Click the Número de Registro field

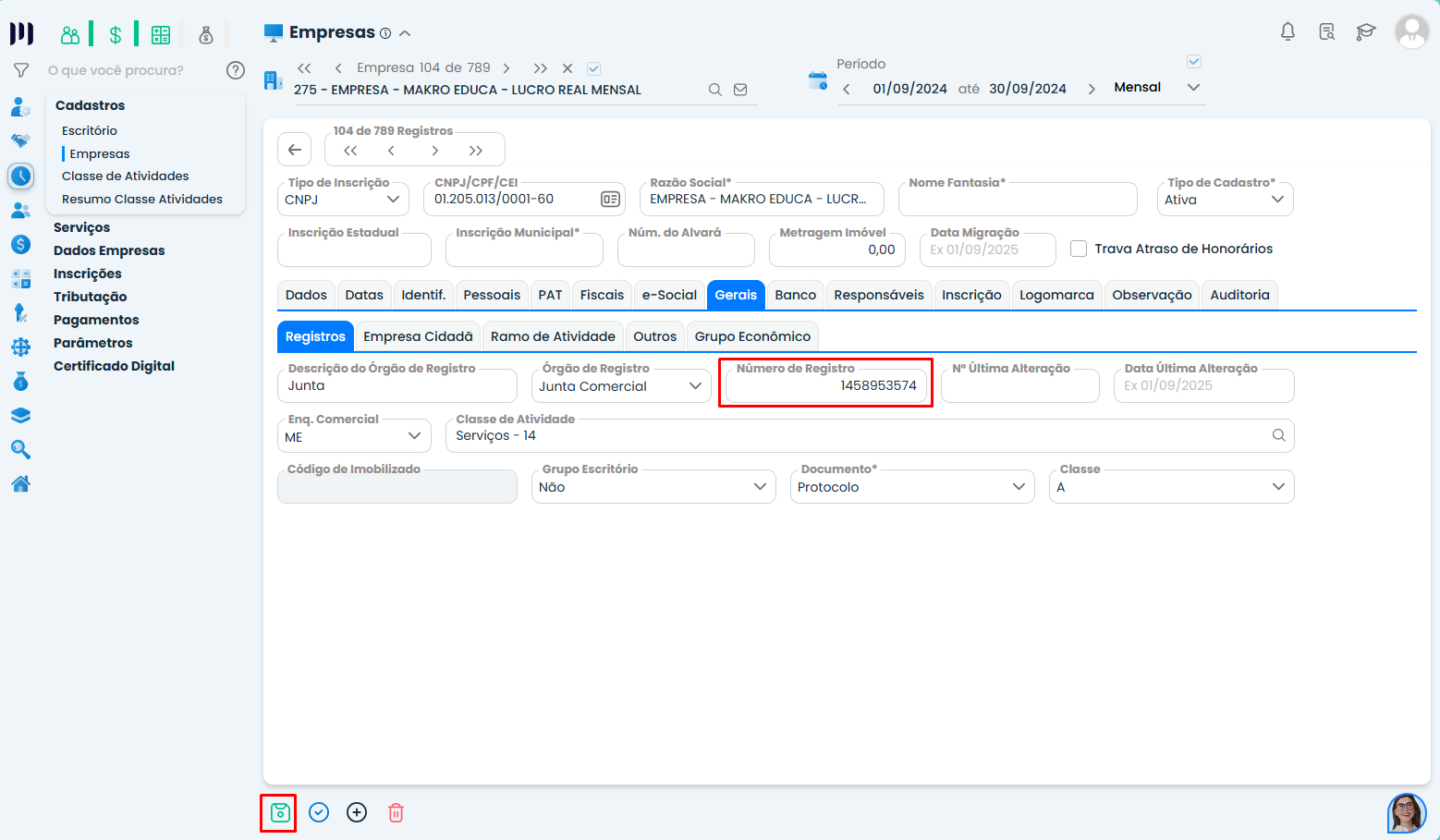(x=825, y=386)
